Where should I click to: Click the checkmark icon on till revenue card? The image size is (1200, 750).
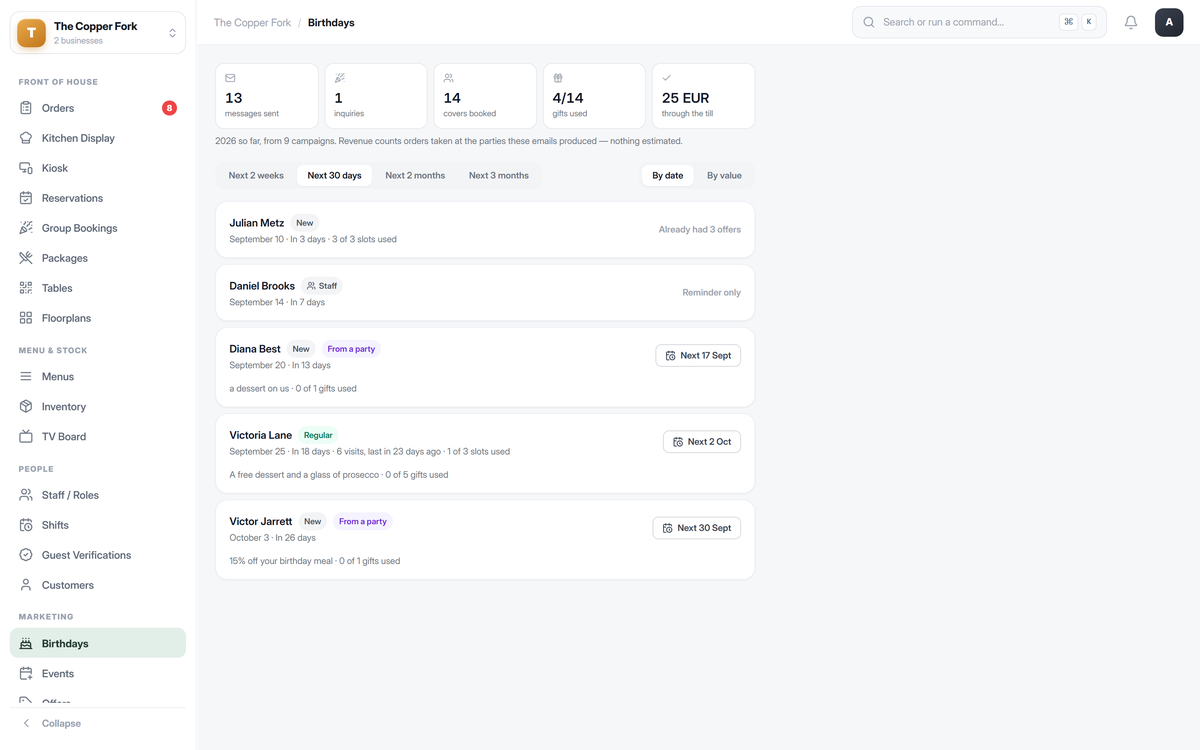(x=667, y=78)
